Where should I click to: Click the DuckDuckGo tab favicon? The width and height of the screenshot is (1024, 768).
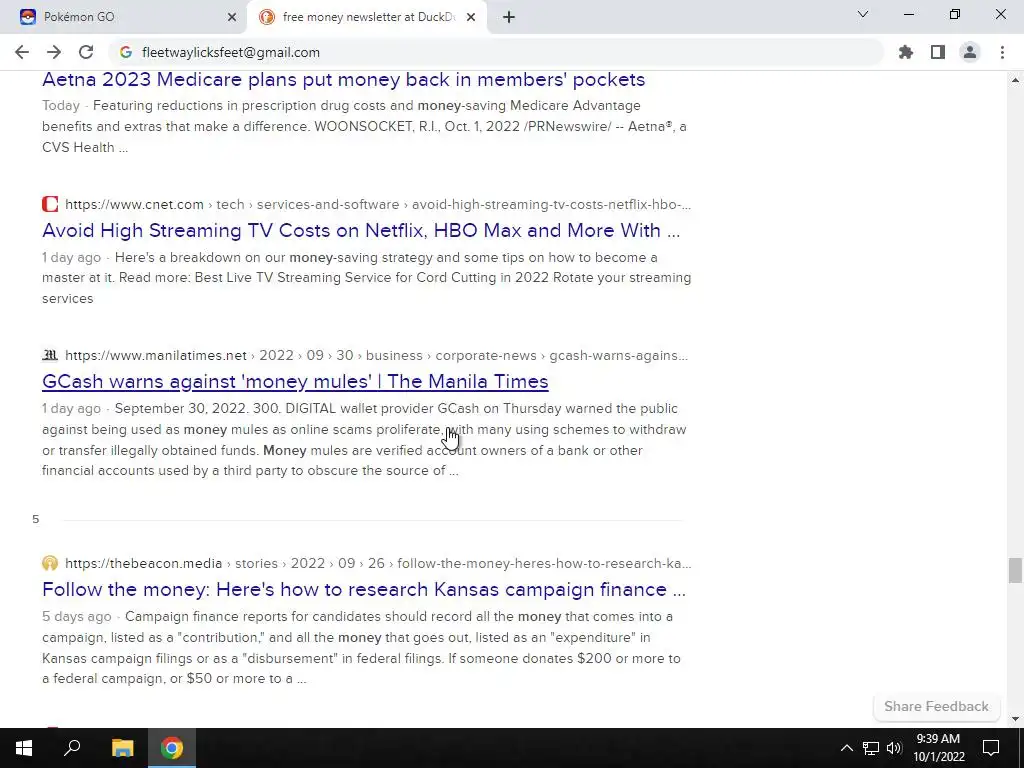tap(266, 17)
